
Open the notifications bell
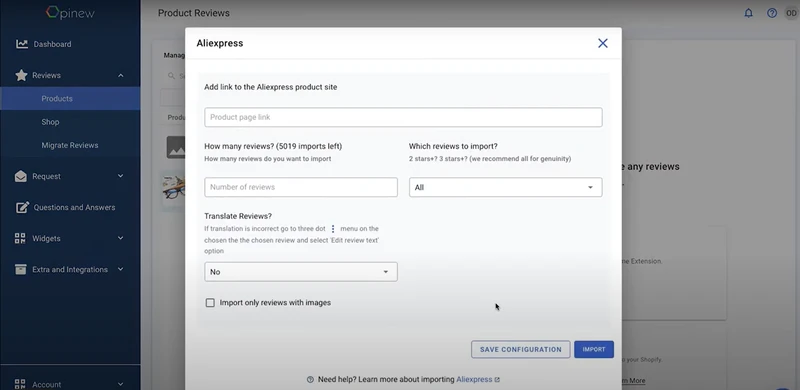pos(748,13)
